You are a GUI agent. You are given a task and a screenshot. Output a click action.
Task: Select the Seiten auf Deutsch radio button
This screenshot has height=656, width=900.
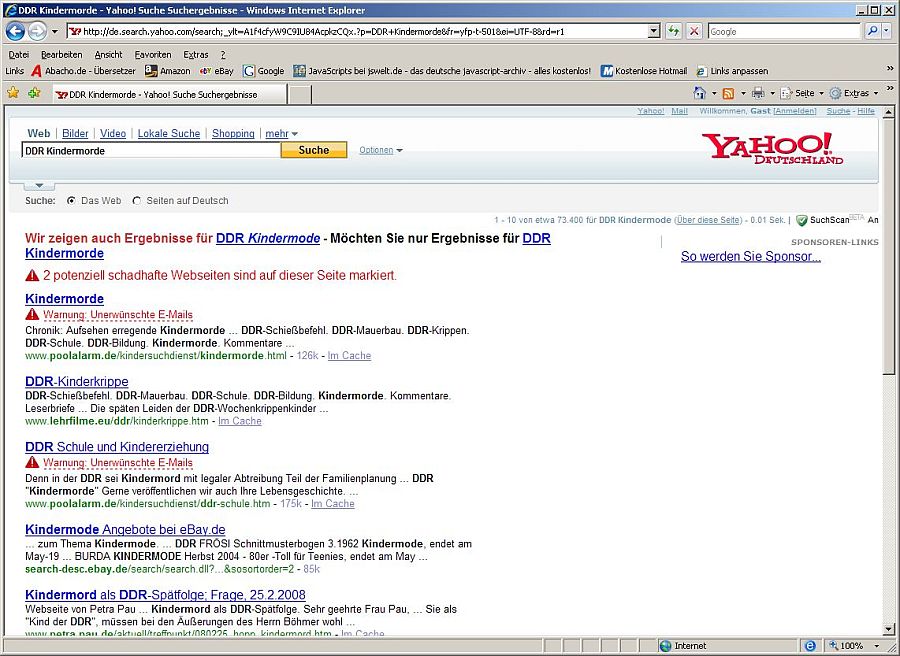coord(137,201)
